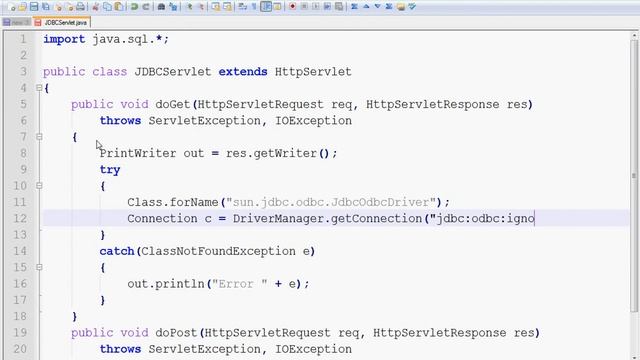Toggle word wrap in the toolbar
This screenshot has width=640, height=360.
point(242,7)
